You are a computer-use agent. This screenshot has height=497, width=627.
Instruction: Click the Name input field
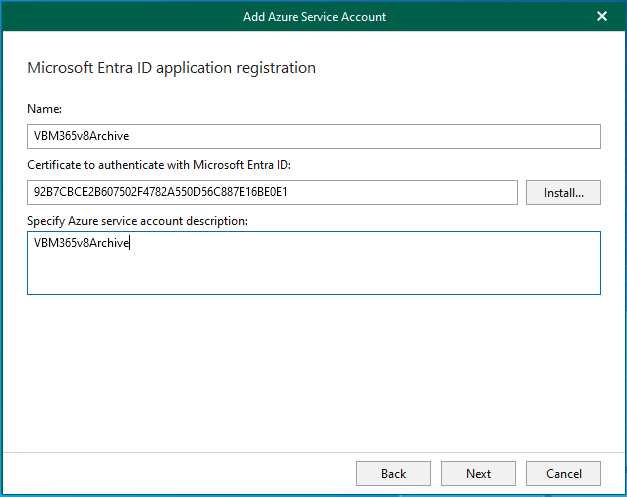click(x=313, y=136)
